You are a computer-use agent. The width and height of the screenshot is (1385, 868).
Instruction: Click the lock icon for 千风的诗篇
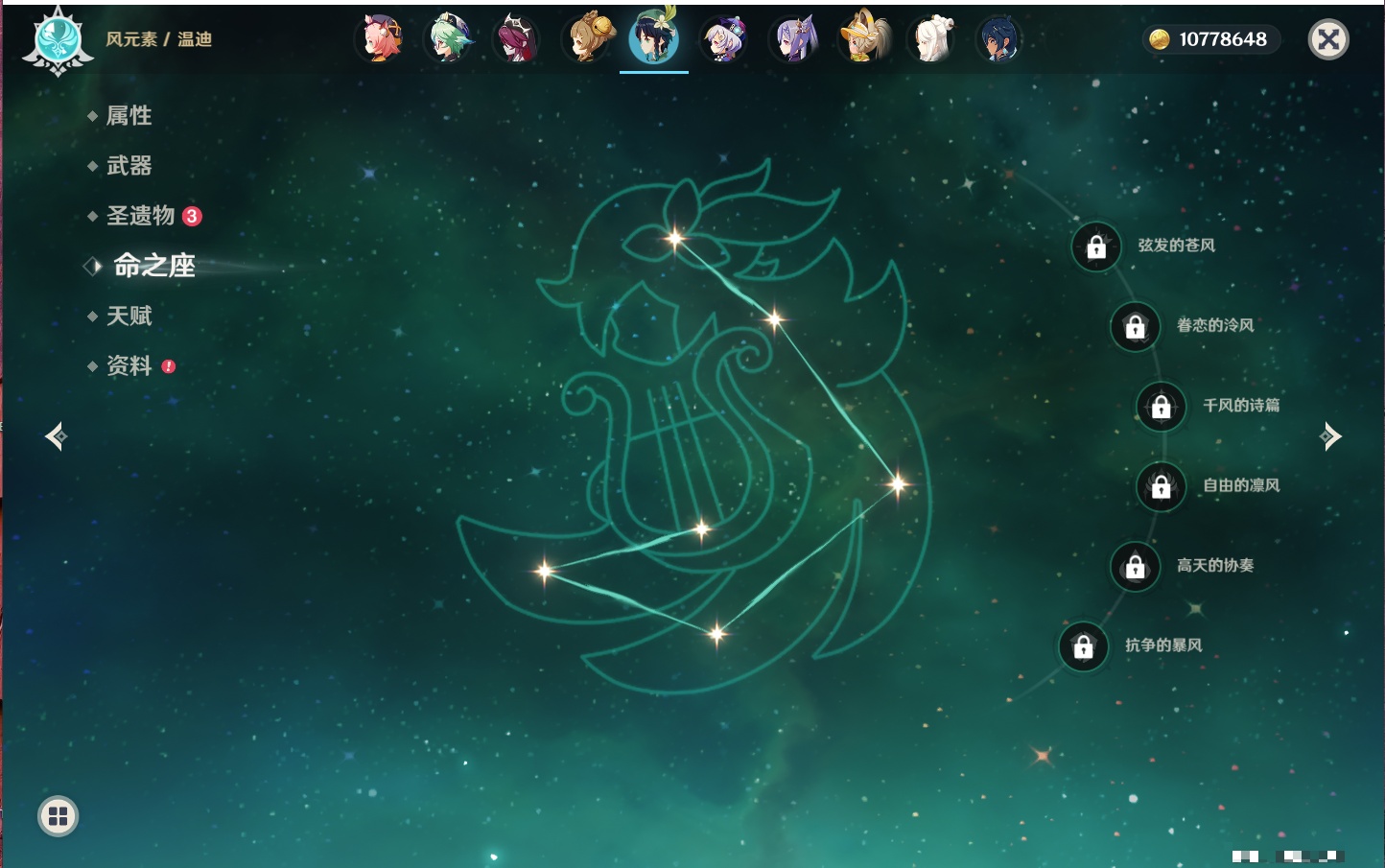point(1162,406)
